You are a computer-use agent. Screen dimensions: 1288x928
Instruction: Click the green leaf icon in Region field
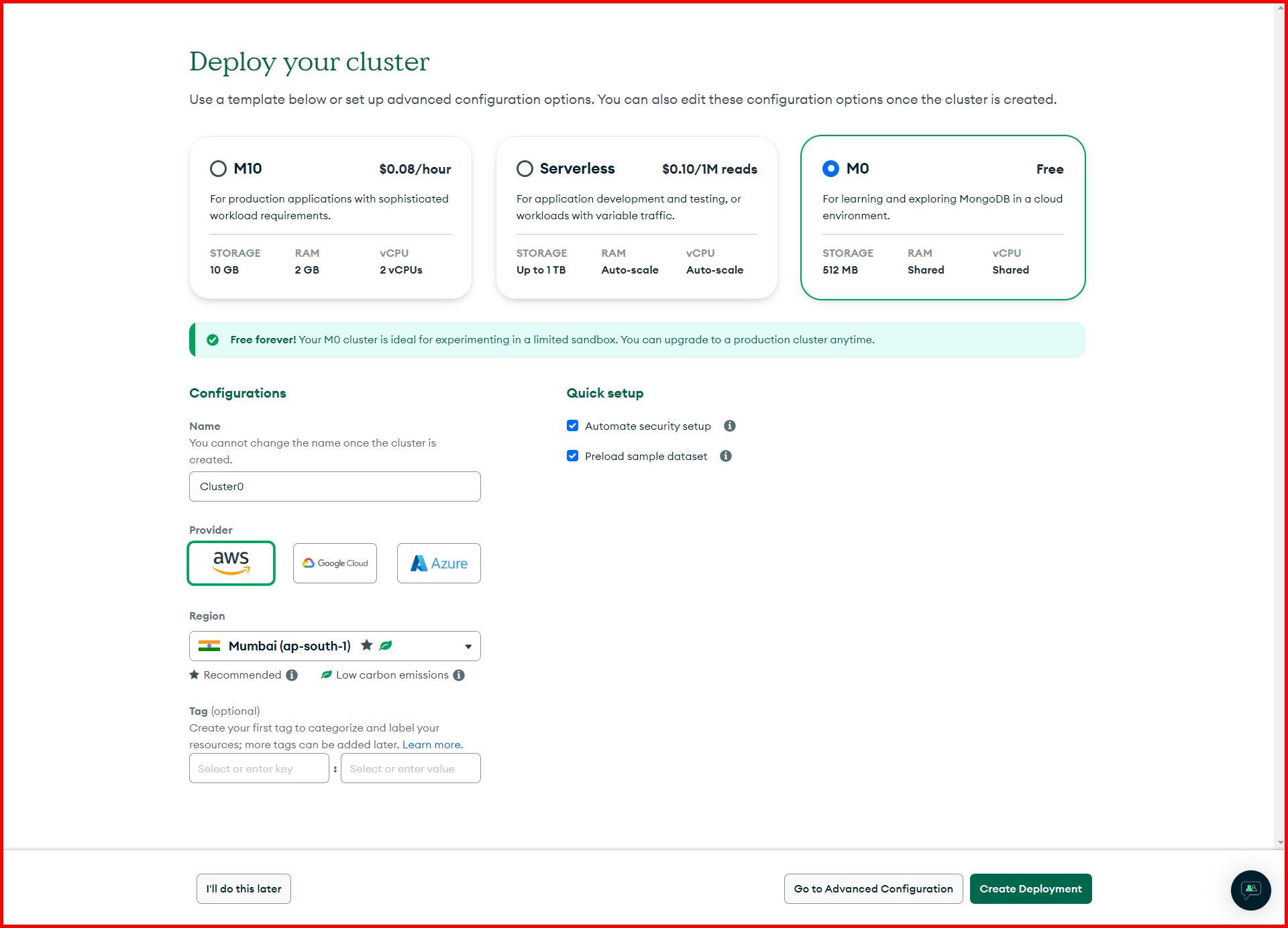click(386, 646)
